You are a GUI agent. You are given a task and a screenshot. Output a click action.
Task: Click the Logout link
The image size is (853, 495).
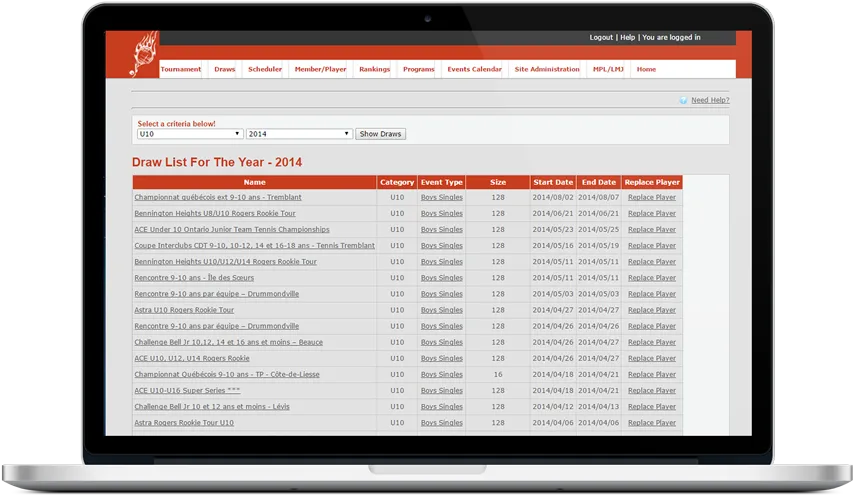(601, 38)
